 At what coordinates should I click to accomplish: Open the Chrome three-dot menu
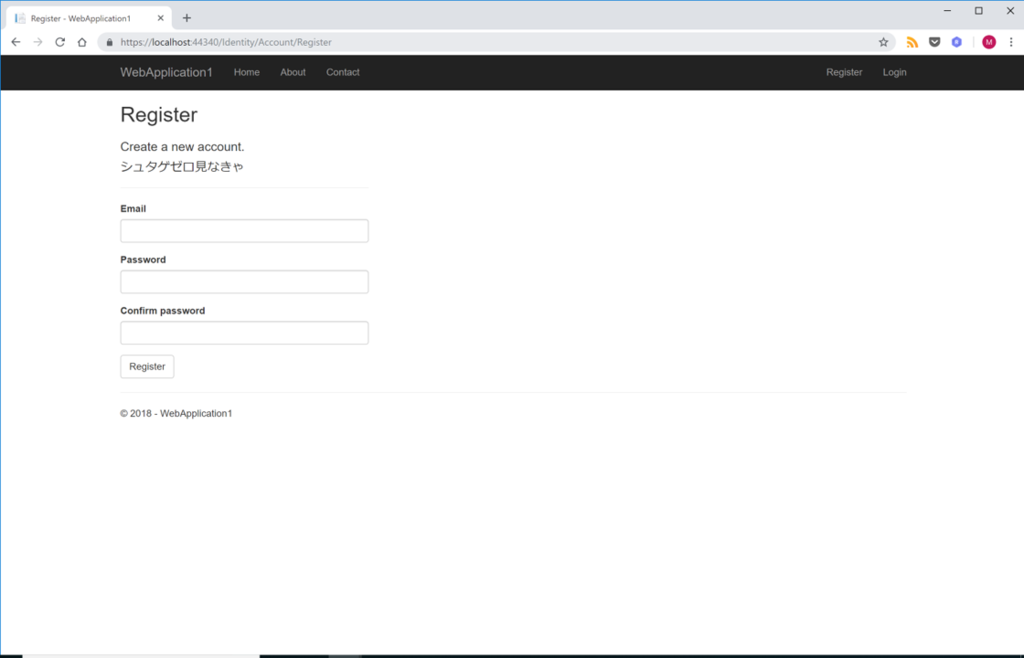pos(1011,42)
